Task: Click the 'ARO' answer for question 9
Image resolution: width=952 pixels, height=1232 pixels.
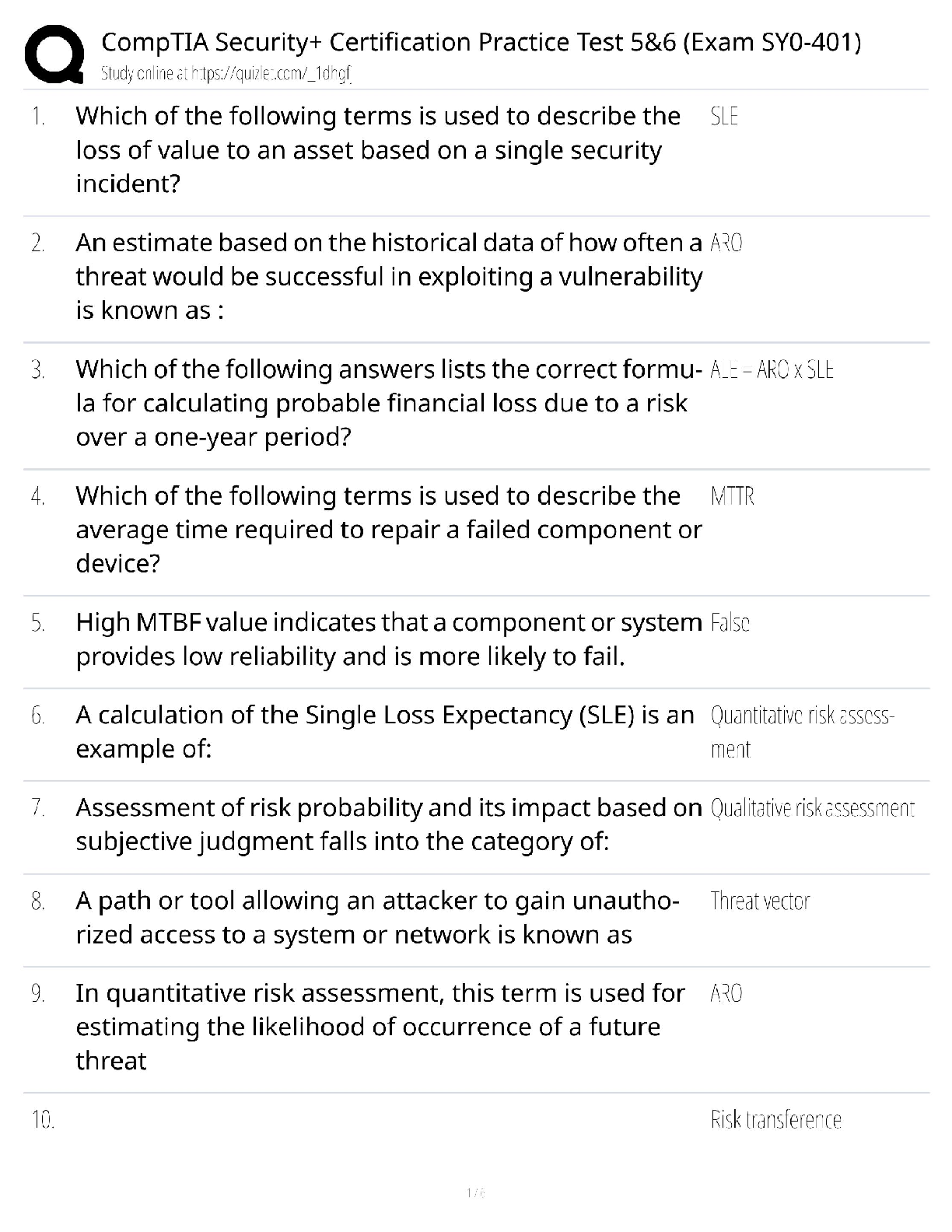Action: tap(726, 993)
